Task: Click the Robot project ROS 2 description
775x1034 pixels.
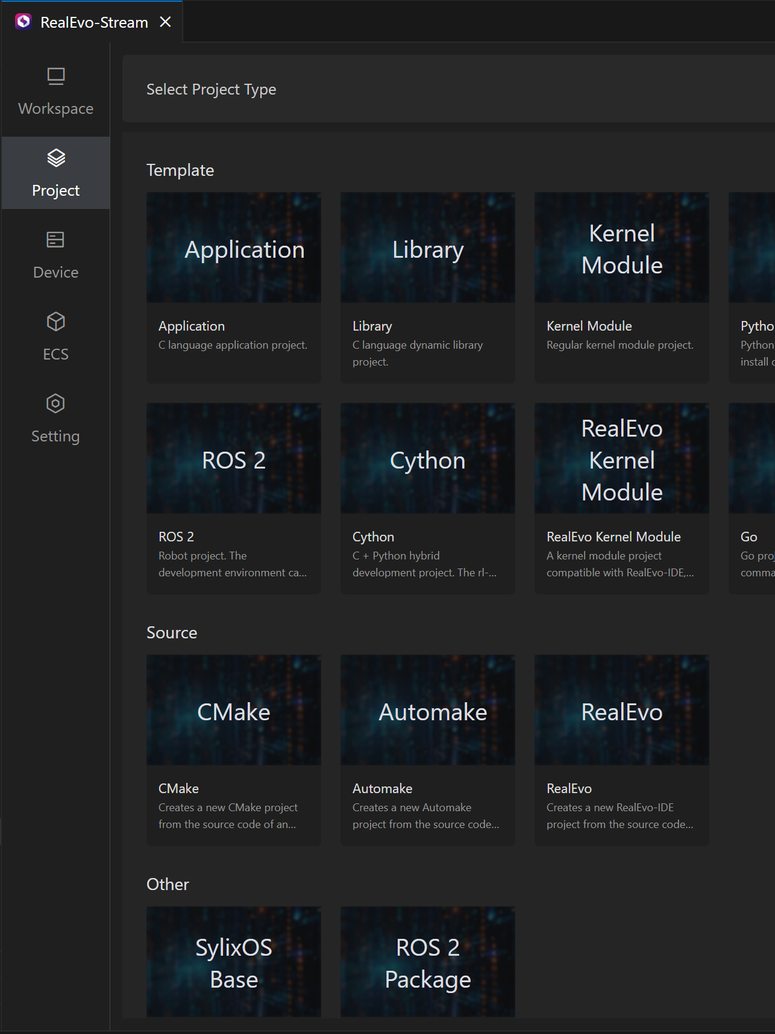Action: point(232,564)
